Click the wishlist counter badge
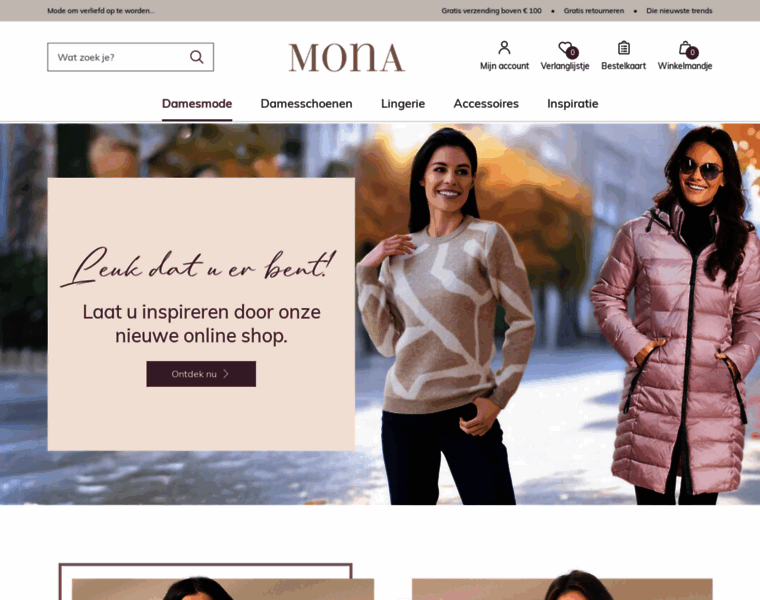The height and width of the screenshot is (600, 760). 572,52
